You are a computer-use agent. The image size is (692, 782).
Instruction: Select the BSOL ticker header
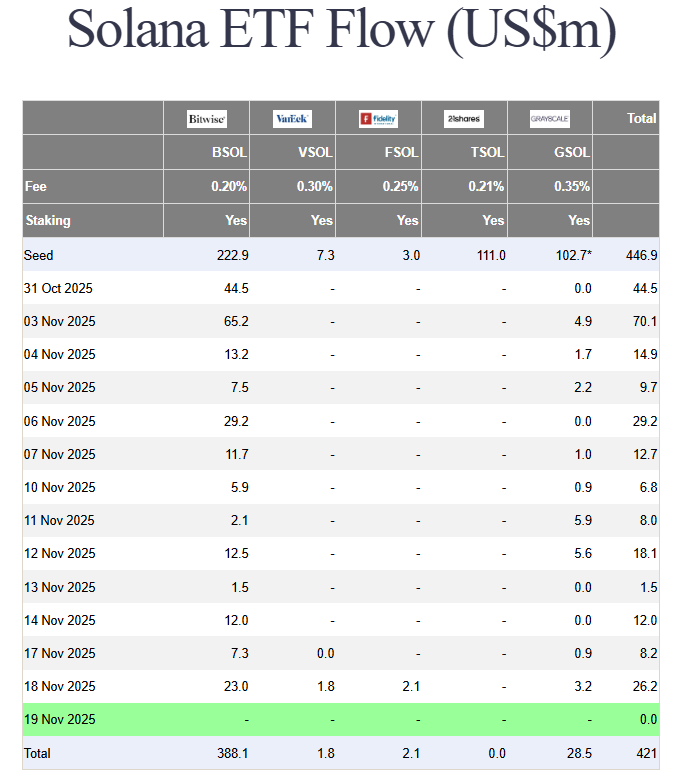click(229, 153)
